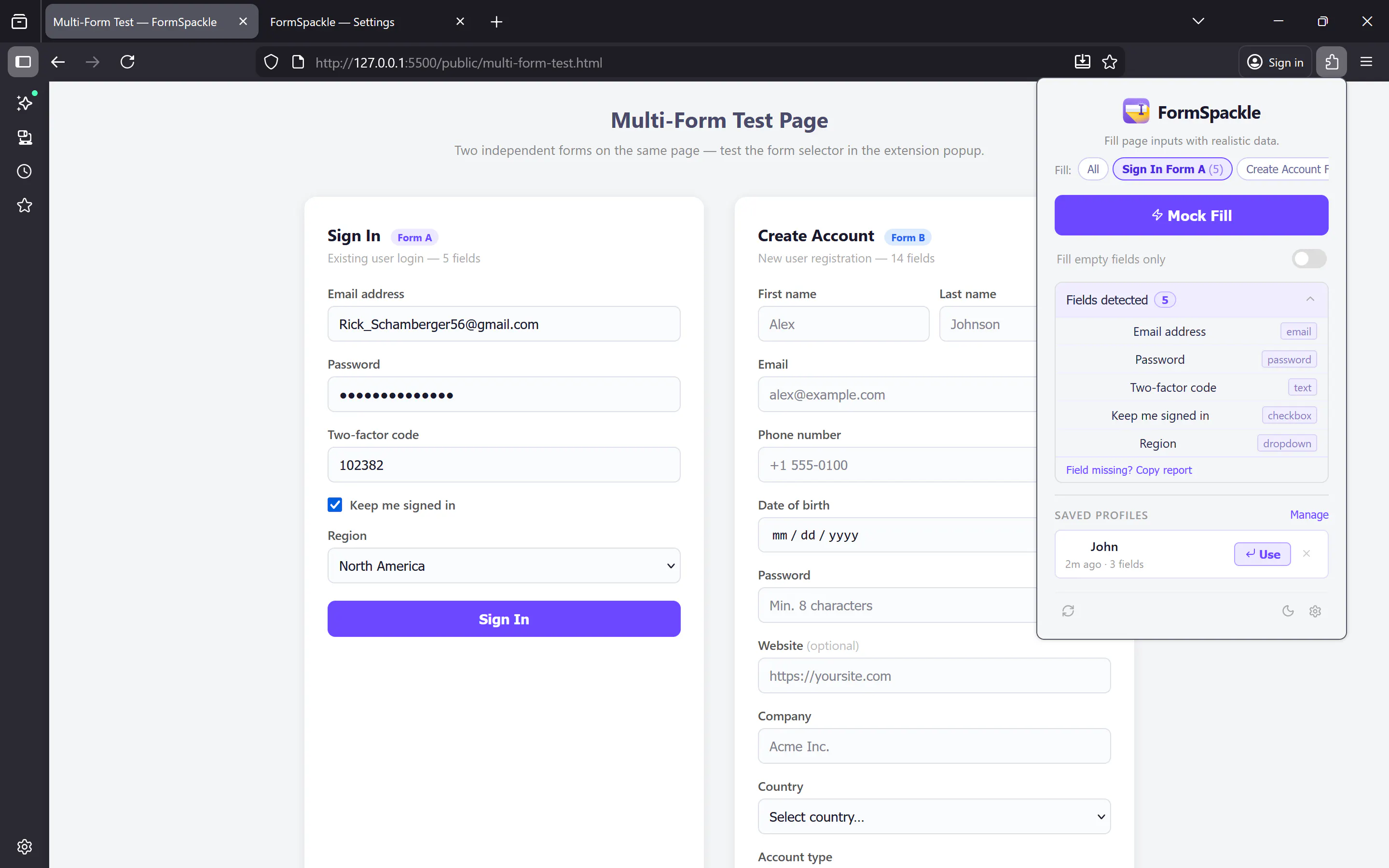Collapse the Fields detected section

point(1191,300)
